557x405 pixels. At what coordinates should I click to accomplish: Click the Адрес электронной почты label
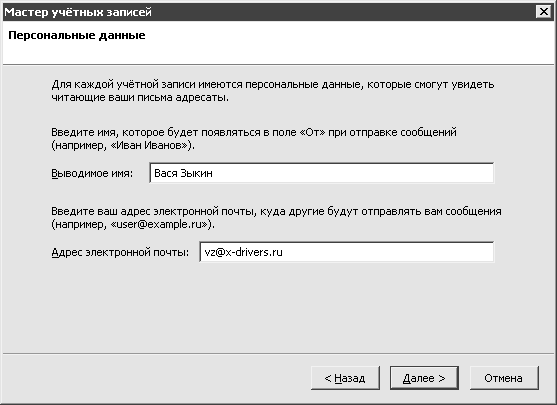120,253
